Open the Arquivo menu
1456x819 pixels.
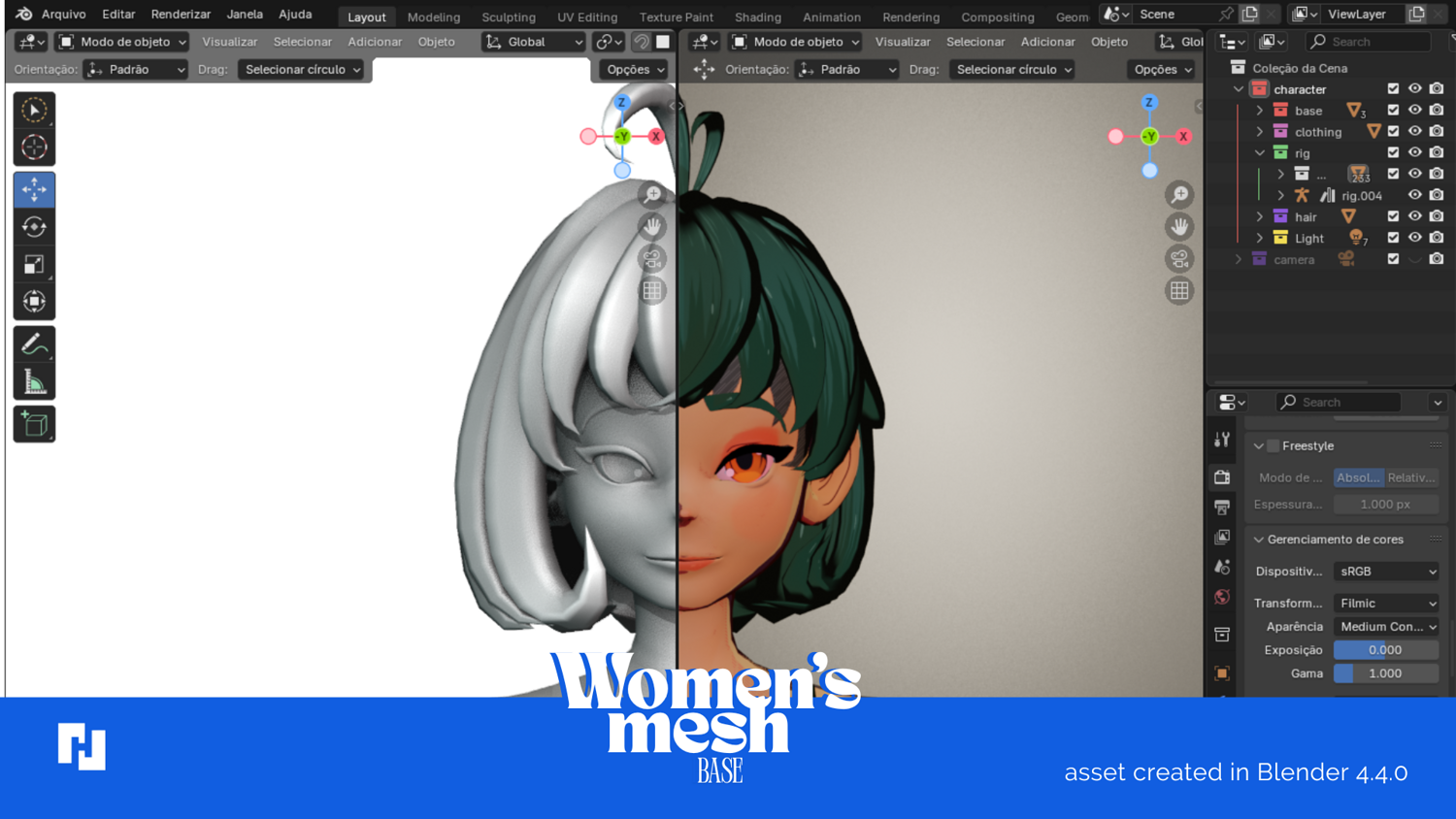(x=64, y=15)
